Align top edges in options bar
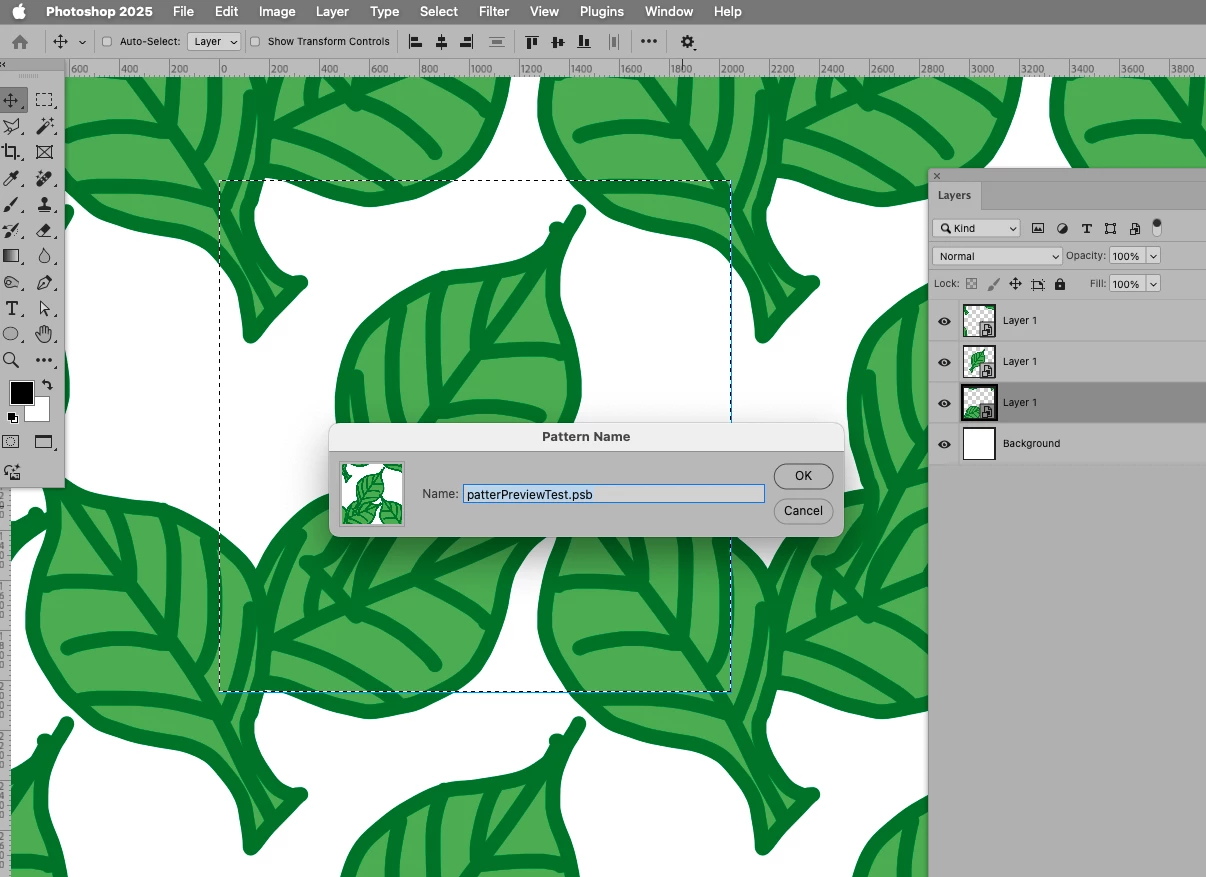The width and height of the screenshot is (1206, 877). click(532, 42)
